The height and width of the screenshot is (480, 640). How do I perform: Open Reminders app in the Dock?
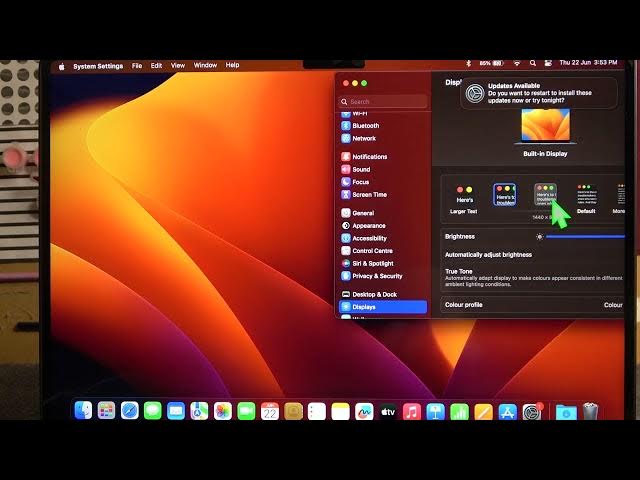pos(317,411)
